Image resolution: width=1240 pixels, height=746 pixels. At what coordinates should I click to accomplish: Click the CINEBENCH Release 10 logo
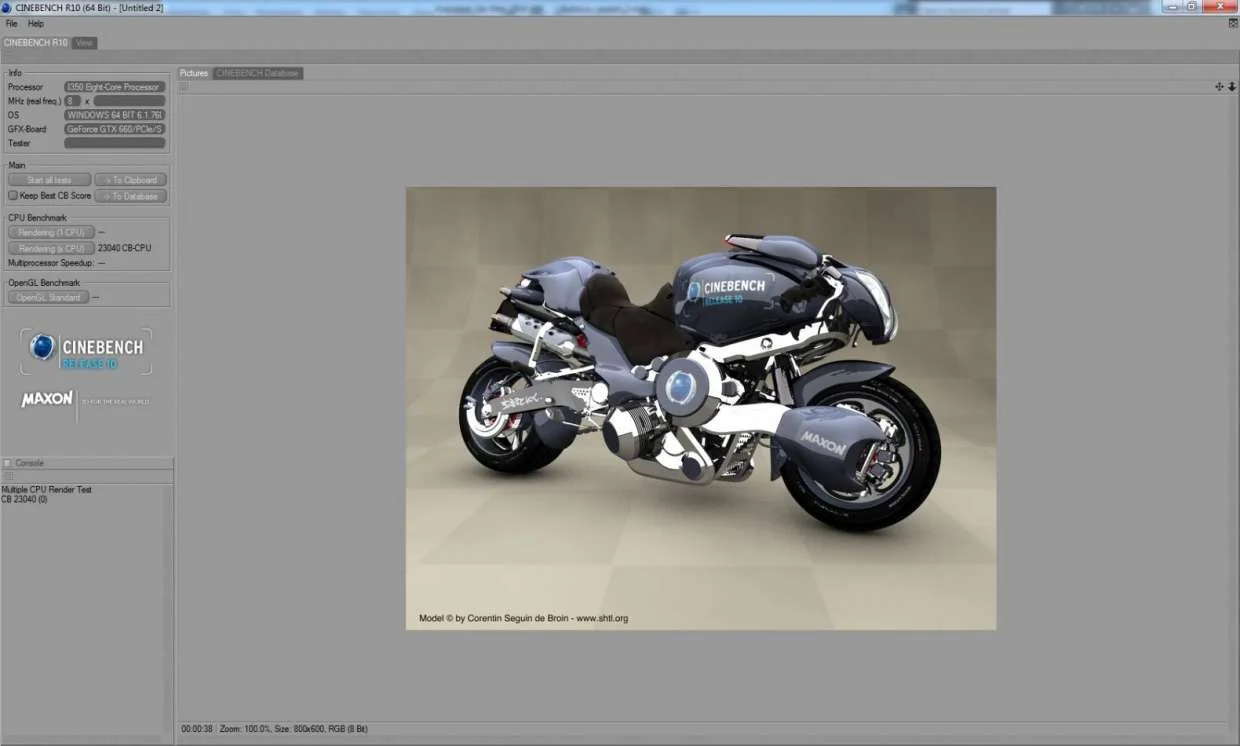[86, 350]
